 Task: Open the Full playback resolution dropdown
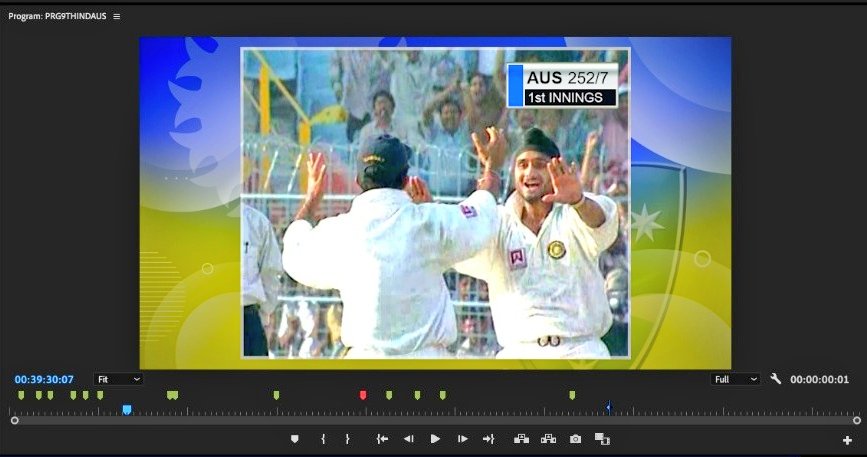click(x=735, y=379)
